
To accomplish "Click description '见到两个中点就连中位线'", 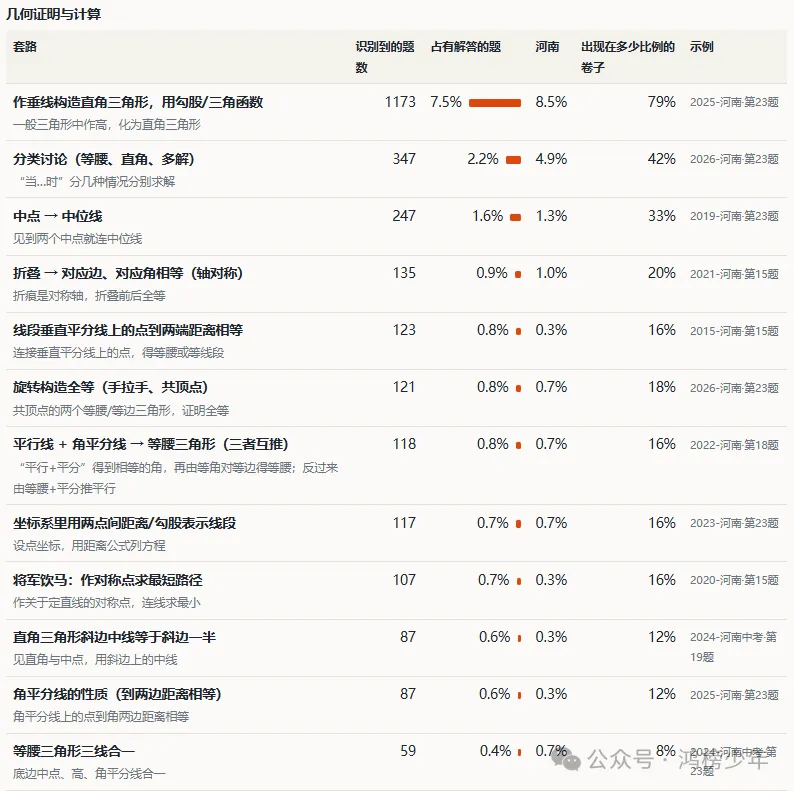I will pyautogui.click(x=77, y=239).
